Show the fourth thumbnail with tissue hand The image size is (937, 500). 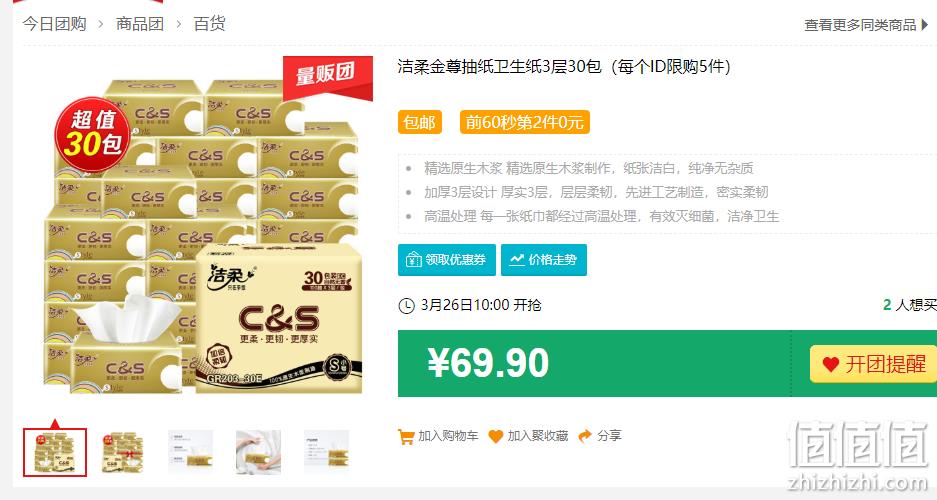click(258, 452)
